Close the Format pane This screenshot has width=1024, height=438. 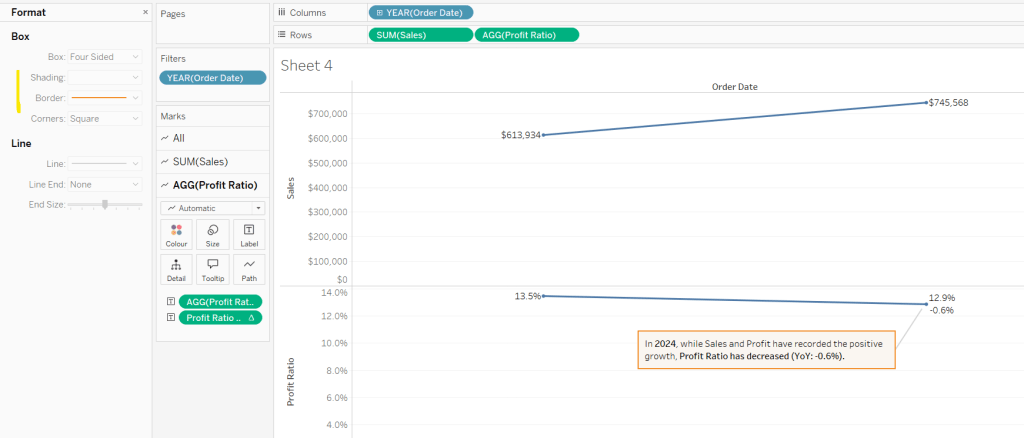pos(146,12)
